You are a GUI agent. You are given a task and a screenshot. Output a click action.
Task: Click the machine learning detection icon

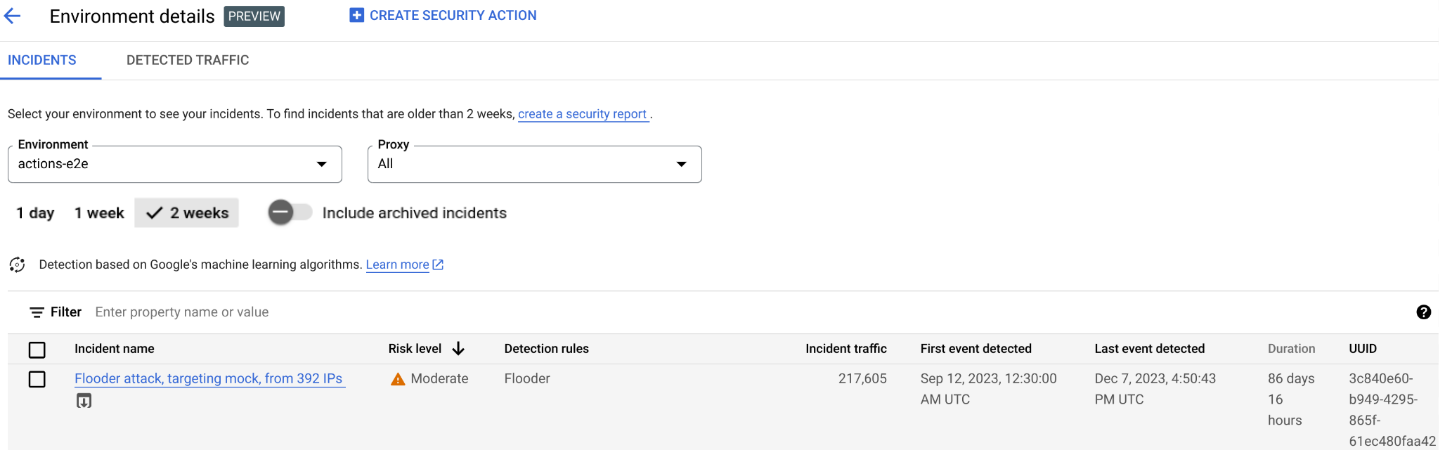17,265
